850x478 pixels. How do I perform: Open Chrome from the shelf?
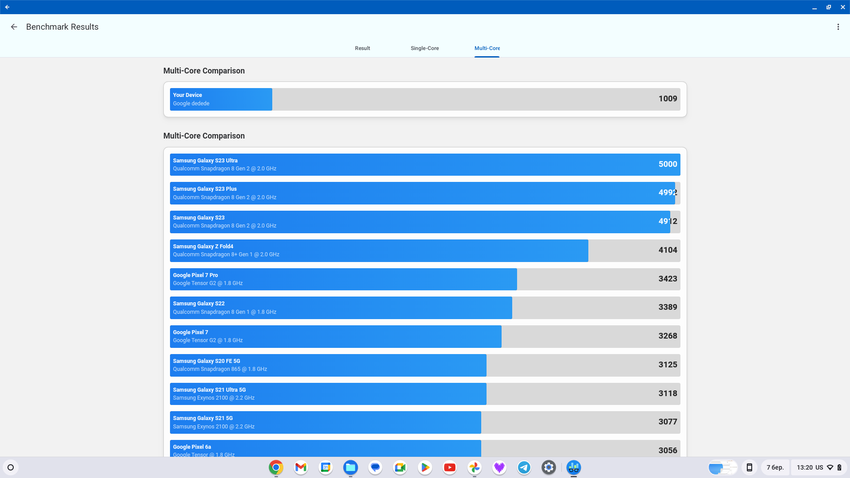(x=275, y=467)
